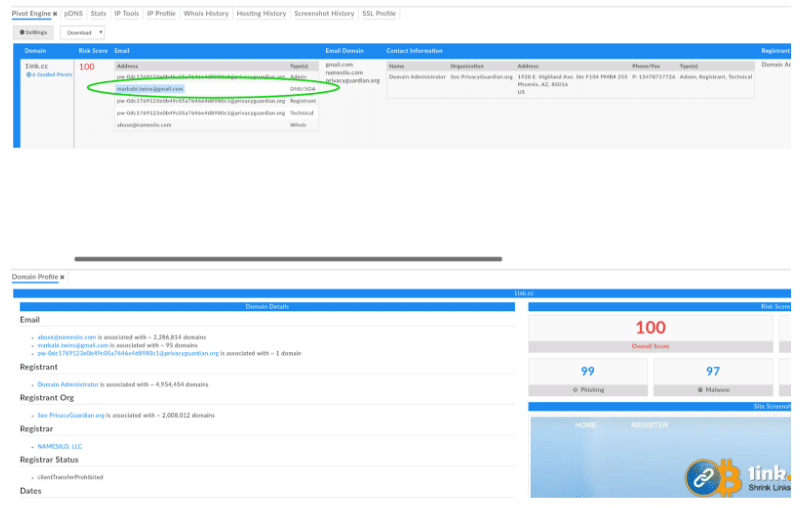
Task: Open the Settings button
Action: (33, 32)
